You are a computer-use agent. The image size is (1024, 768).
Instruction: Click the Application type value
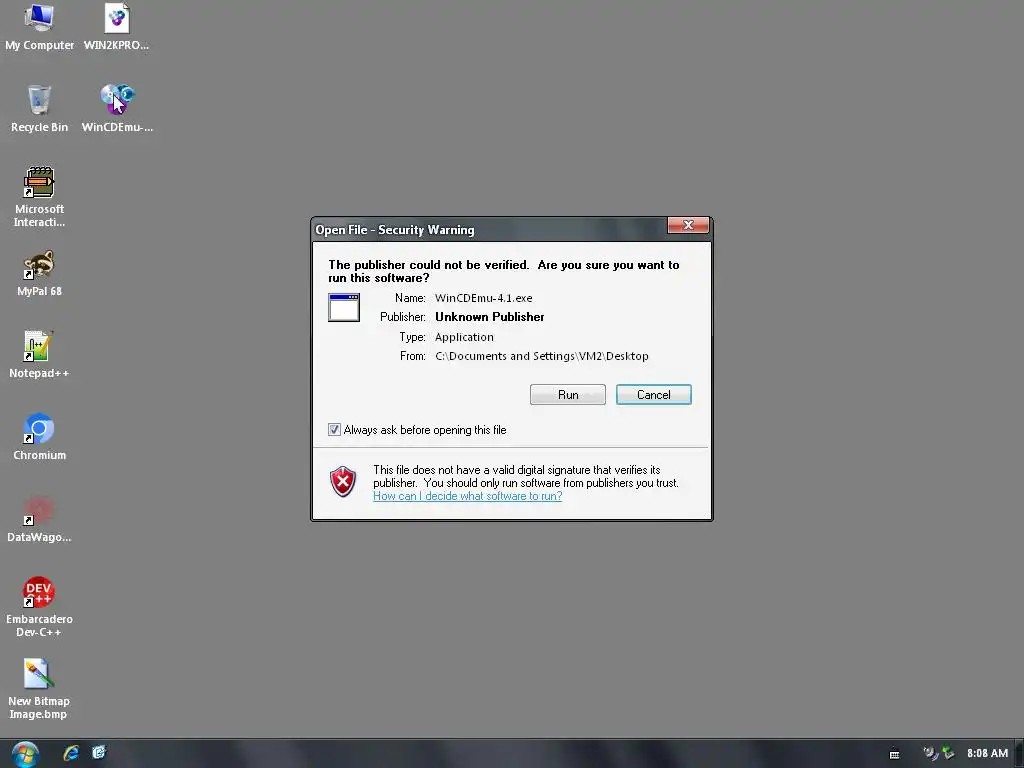click(464, 337)
